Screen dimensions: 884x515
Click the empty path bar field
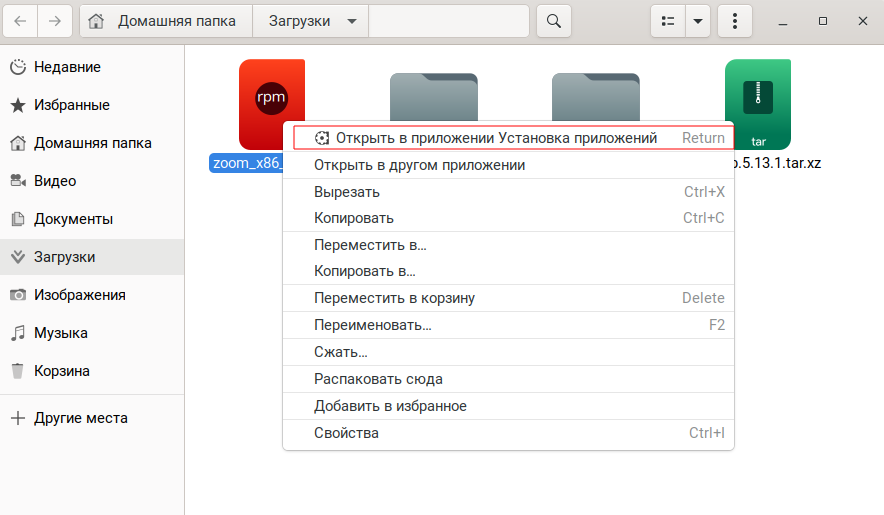coord(448,21)
